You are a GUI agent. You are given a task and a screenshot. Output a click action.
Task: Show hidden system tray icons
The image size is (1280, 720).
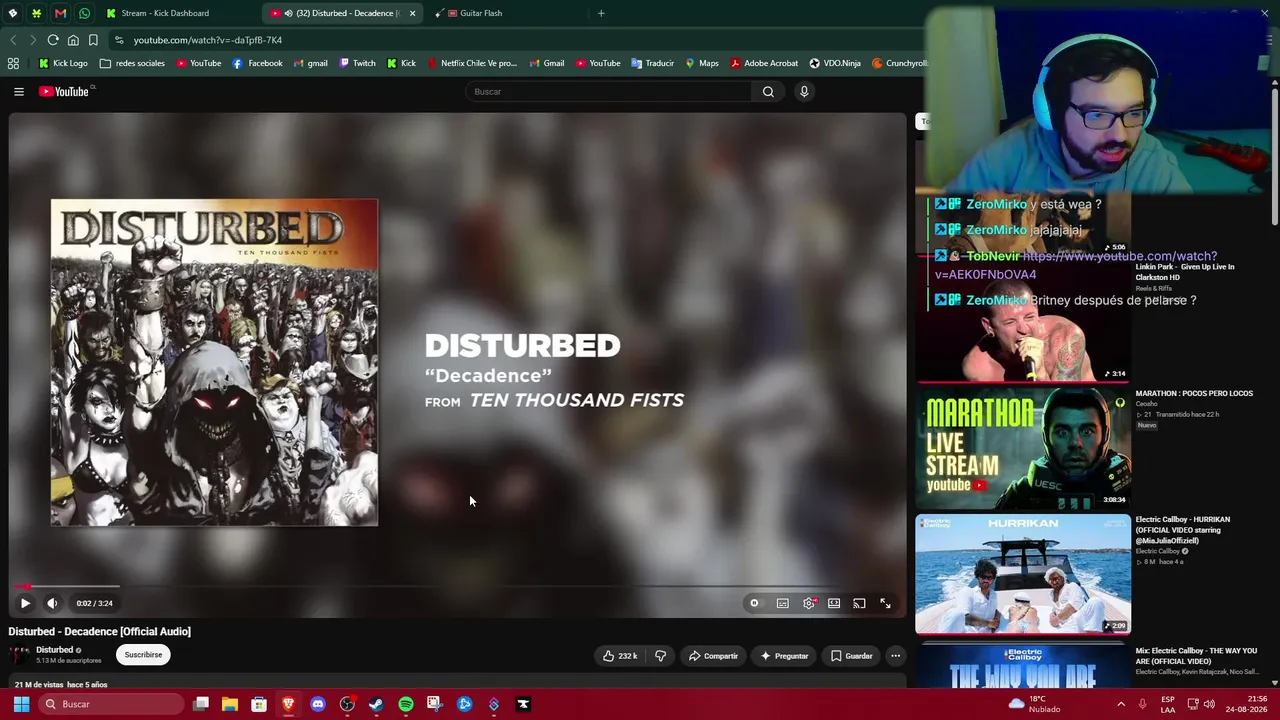pyautogui.click(x=1121, y=704)
